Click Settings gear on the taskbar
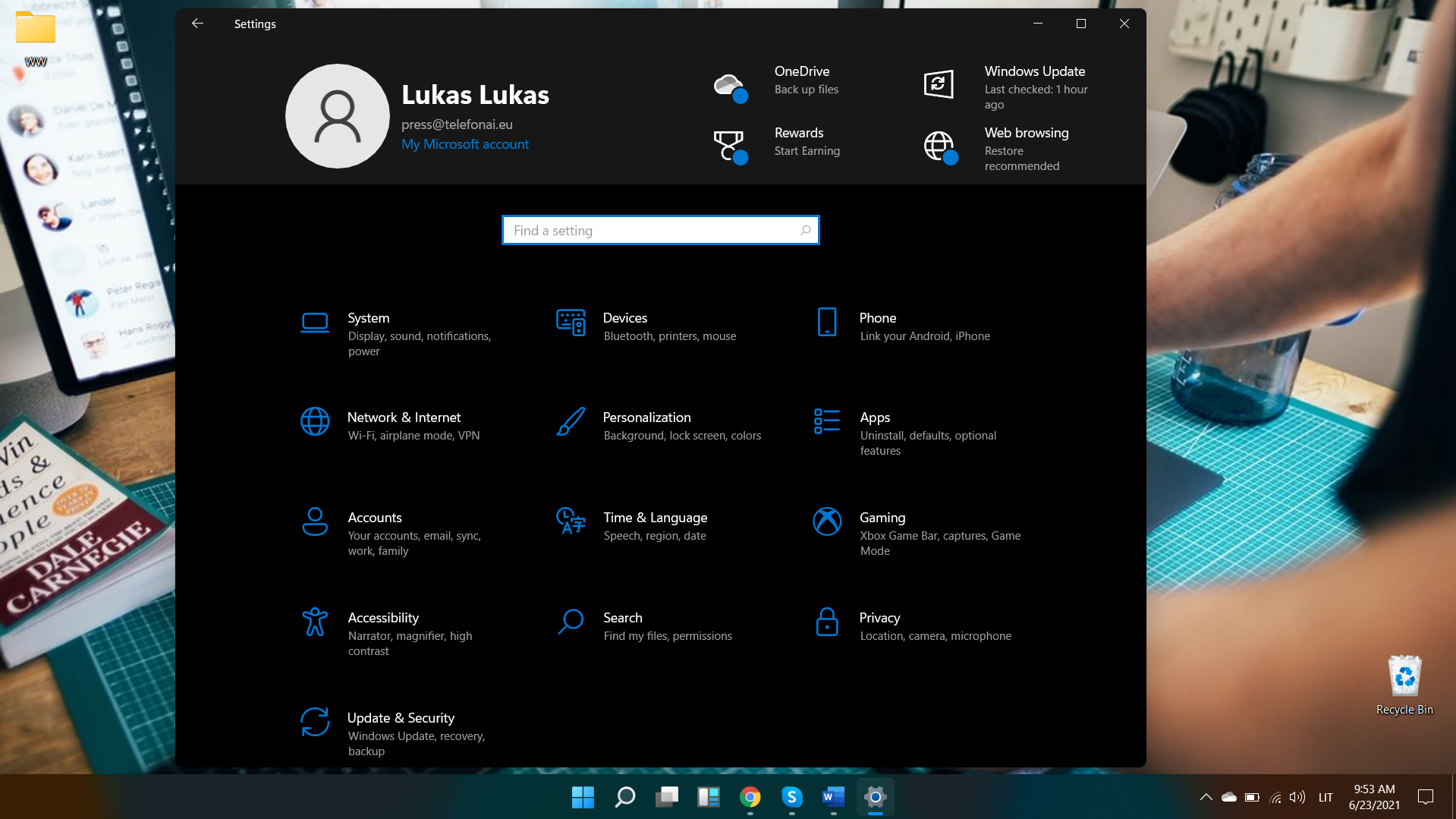 (x=875, y=797)
